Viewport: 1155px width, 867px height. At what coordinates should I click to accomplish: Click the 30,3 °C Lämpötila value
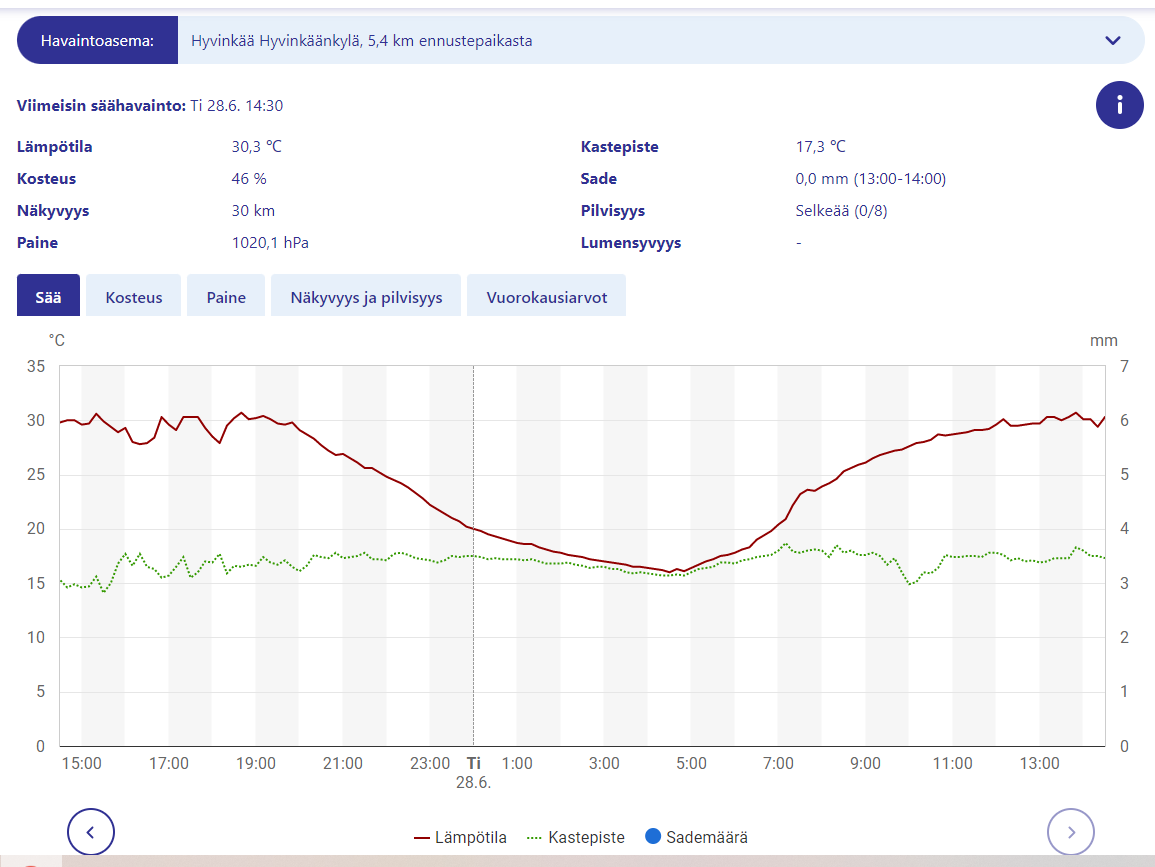pyautogui.click(x=257, y=147)
